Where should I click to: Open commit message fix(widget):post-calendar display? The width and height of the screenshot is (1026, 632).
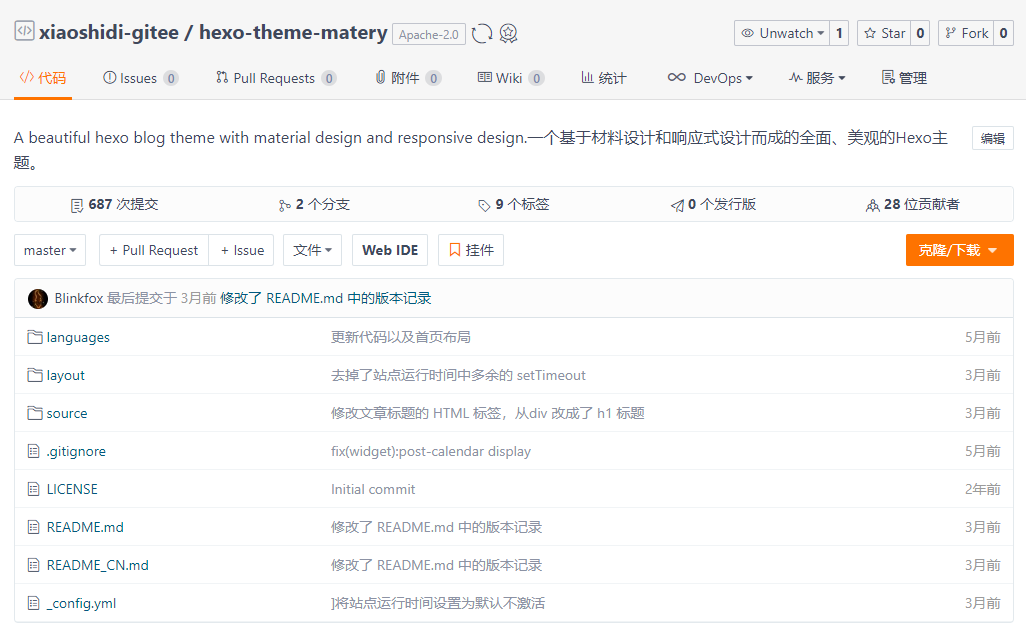pyautogui.click(x=431, y=451)
